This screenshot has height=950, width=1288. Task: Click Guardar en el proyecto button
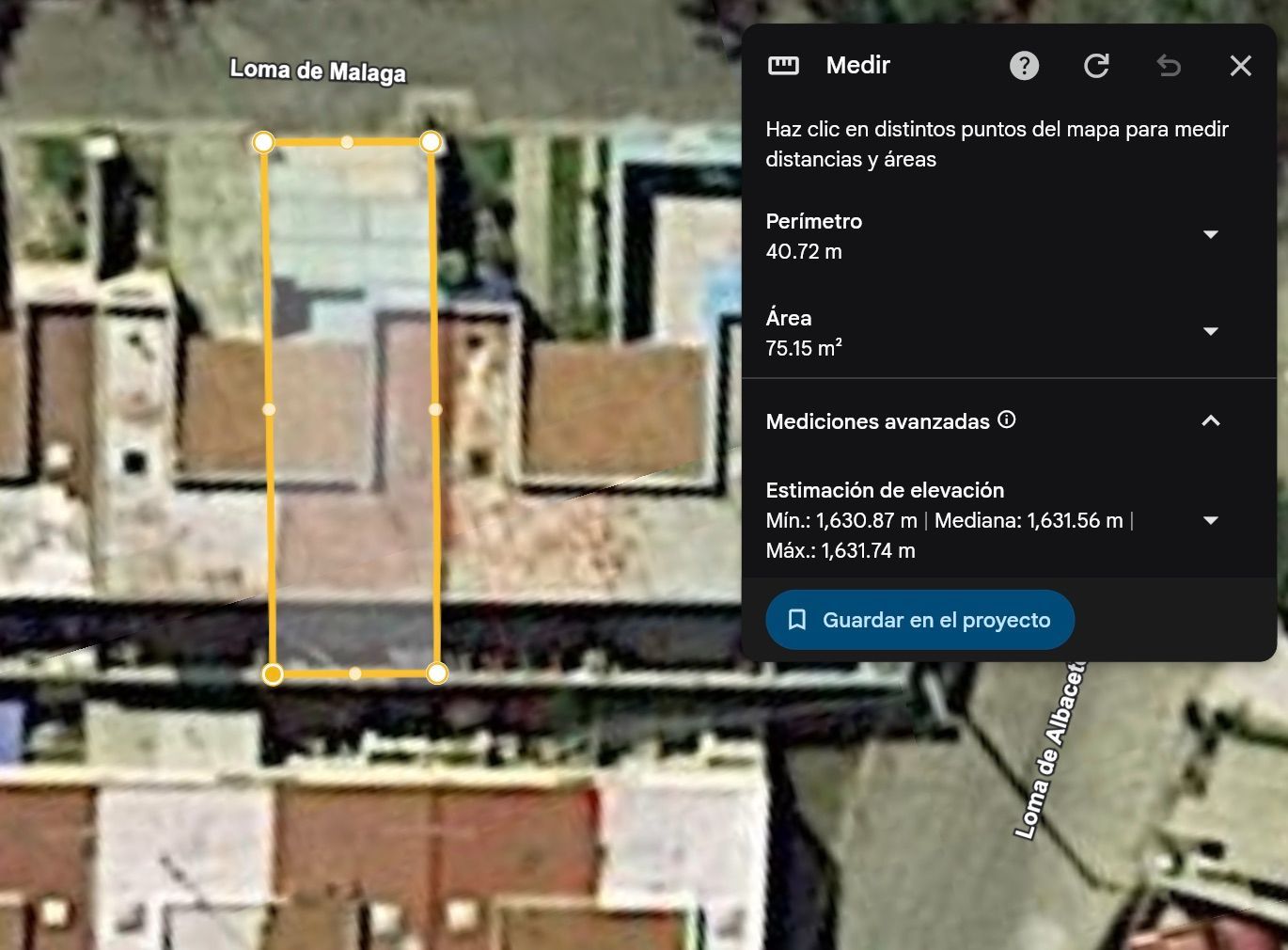(x=919, y=620)
